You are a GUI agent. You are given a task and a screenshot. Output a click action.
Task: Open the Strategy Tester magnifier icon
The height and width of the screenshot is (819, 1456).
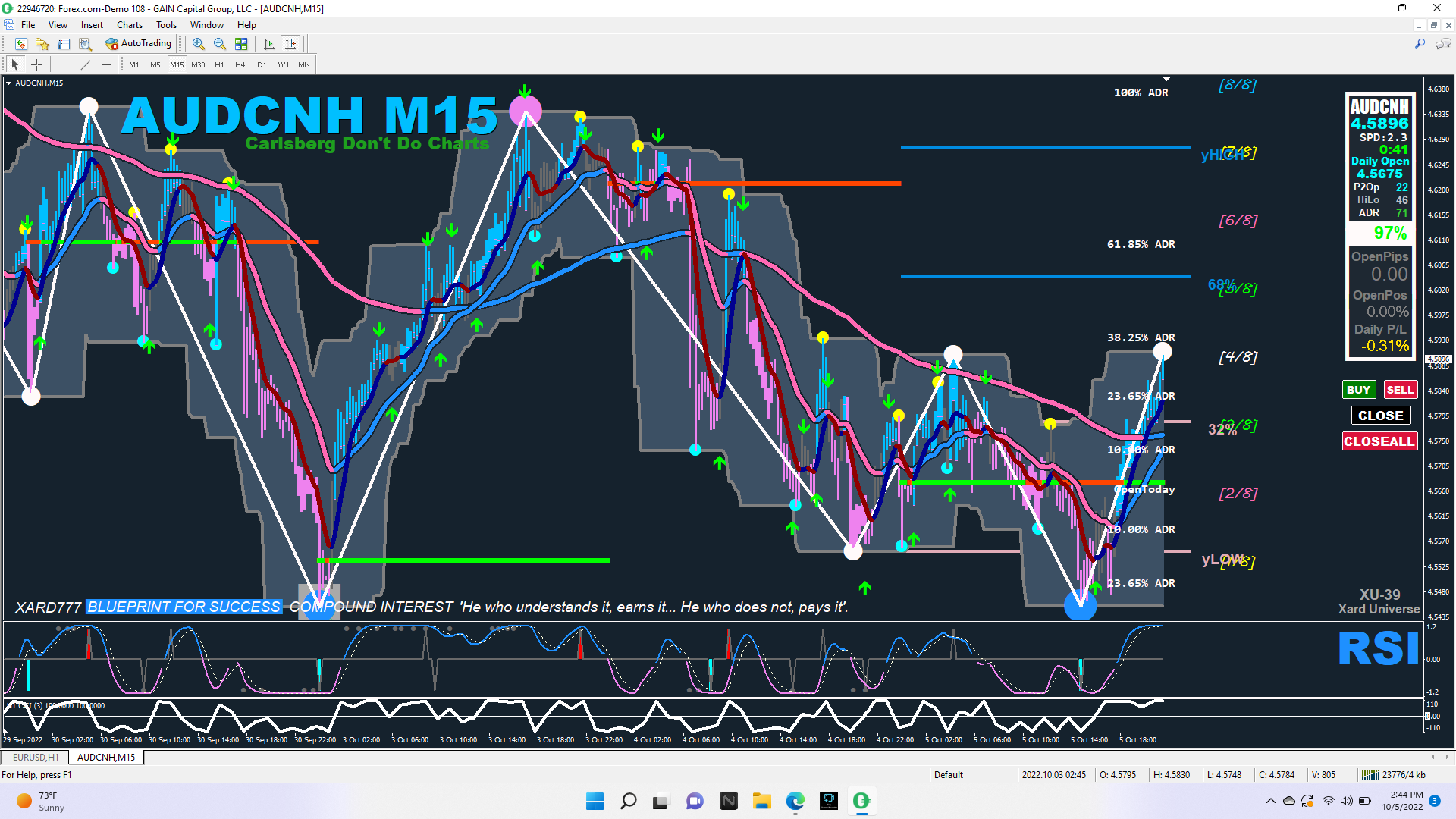coord(85,44)
